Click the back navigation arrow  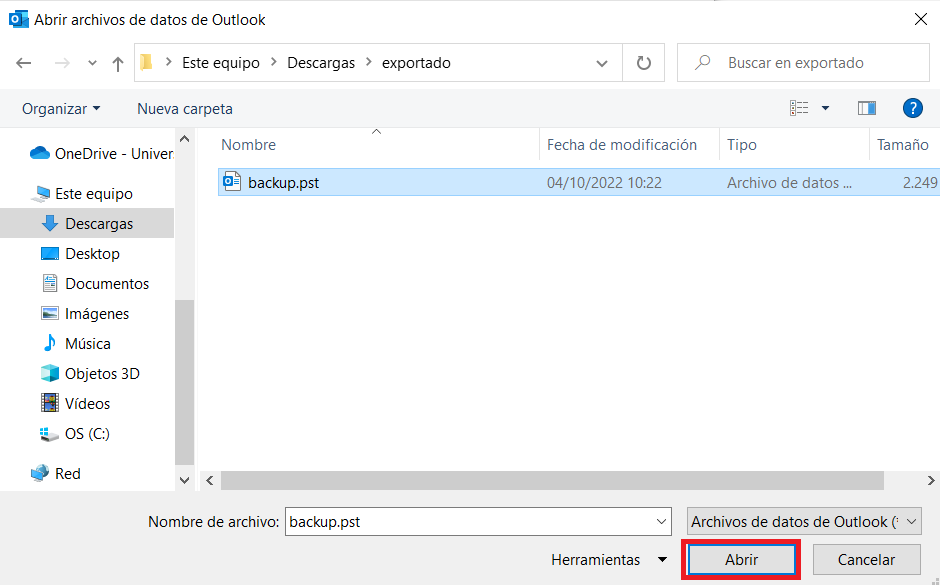coord(24,63)
